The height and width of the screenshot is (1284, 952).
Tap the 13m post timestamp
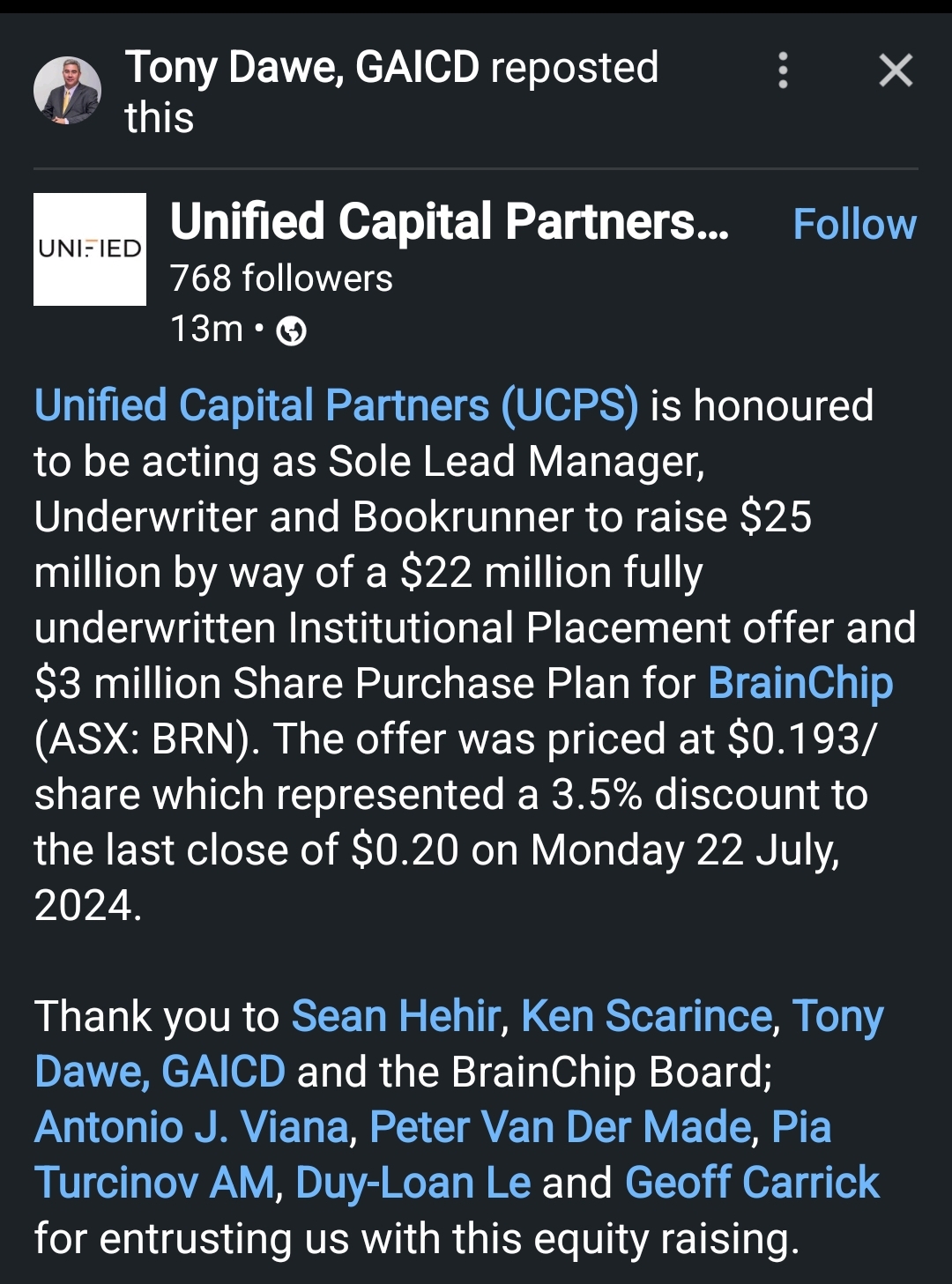[x=206, y=330]
